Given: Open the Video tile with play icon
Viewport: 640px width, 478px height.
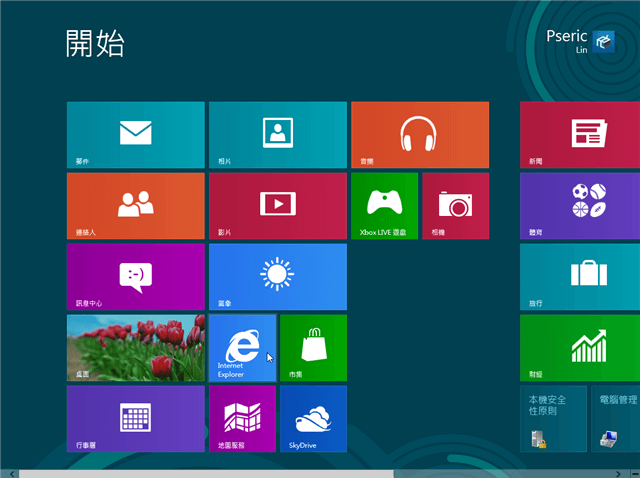Looking at the screenshot, I should tap(278, 206).
